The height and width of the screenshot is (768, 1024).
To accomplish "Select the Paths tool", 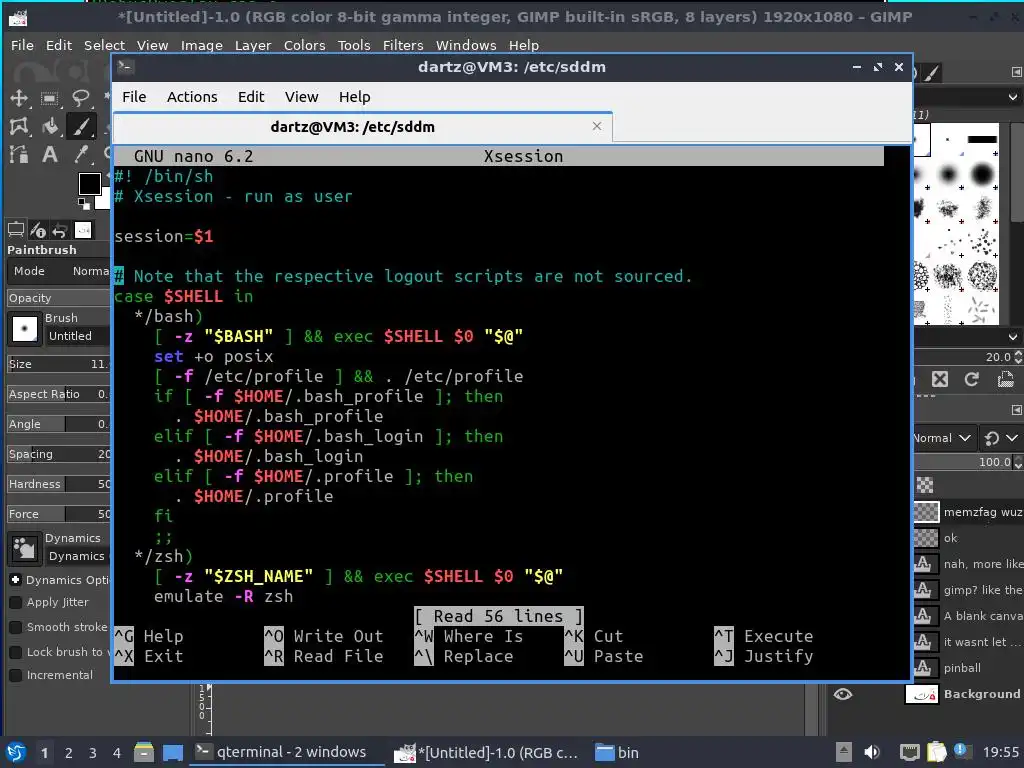I will [x=19, y=154].
